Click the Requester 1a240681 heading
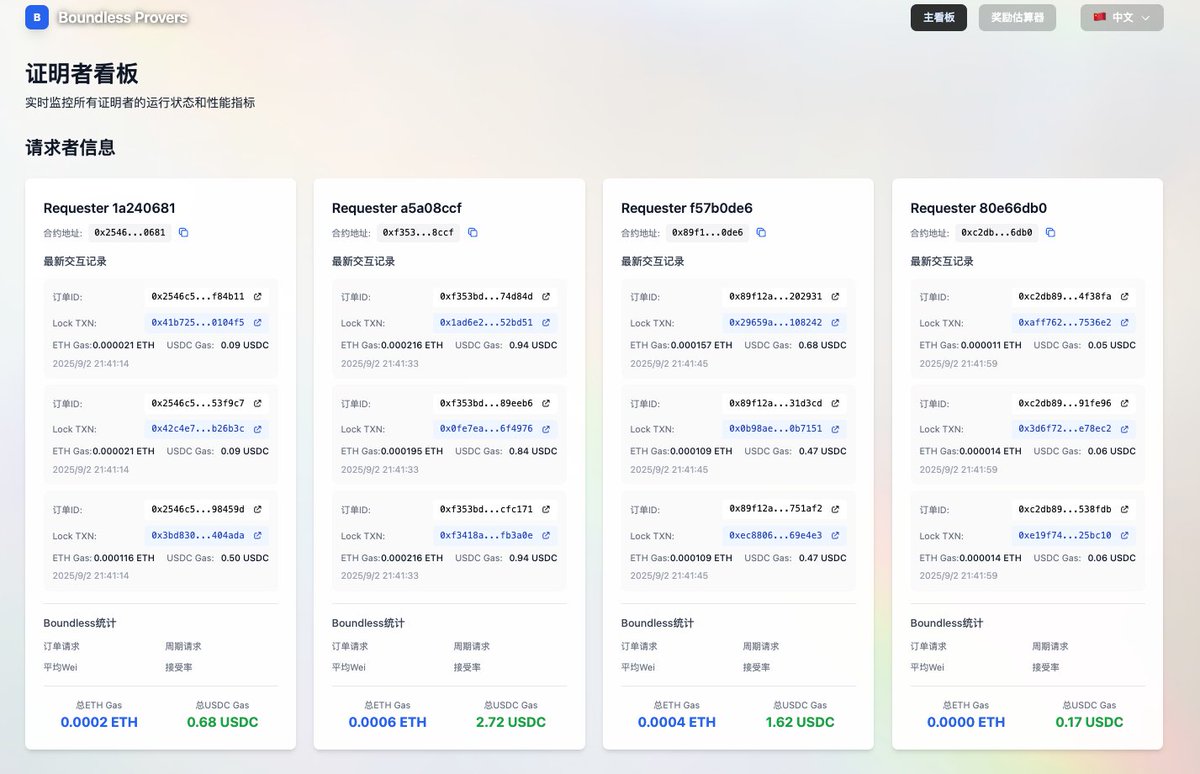The image size is (1200, 774). coord(110,208)
